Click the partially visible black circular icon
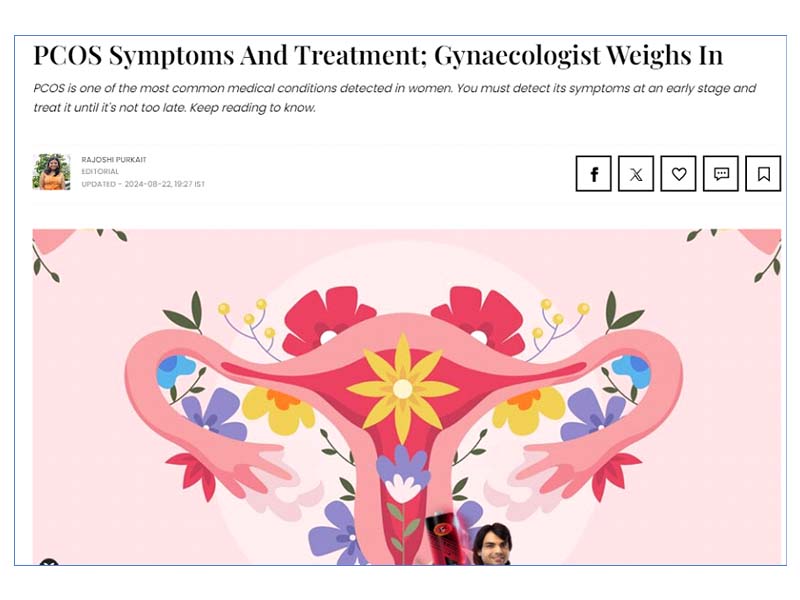Viewport: 800px width, 600px height. [49, 562]
